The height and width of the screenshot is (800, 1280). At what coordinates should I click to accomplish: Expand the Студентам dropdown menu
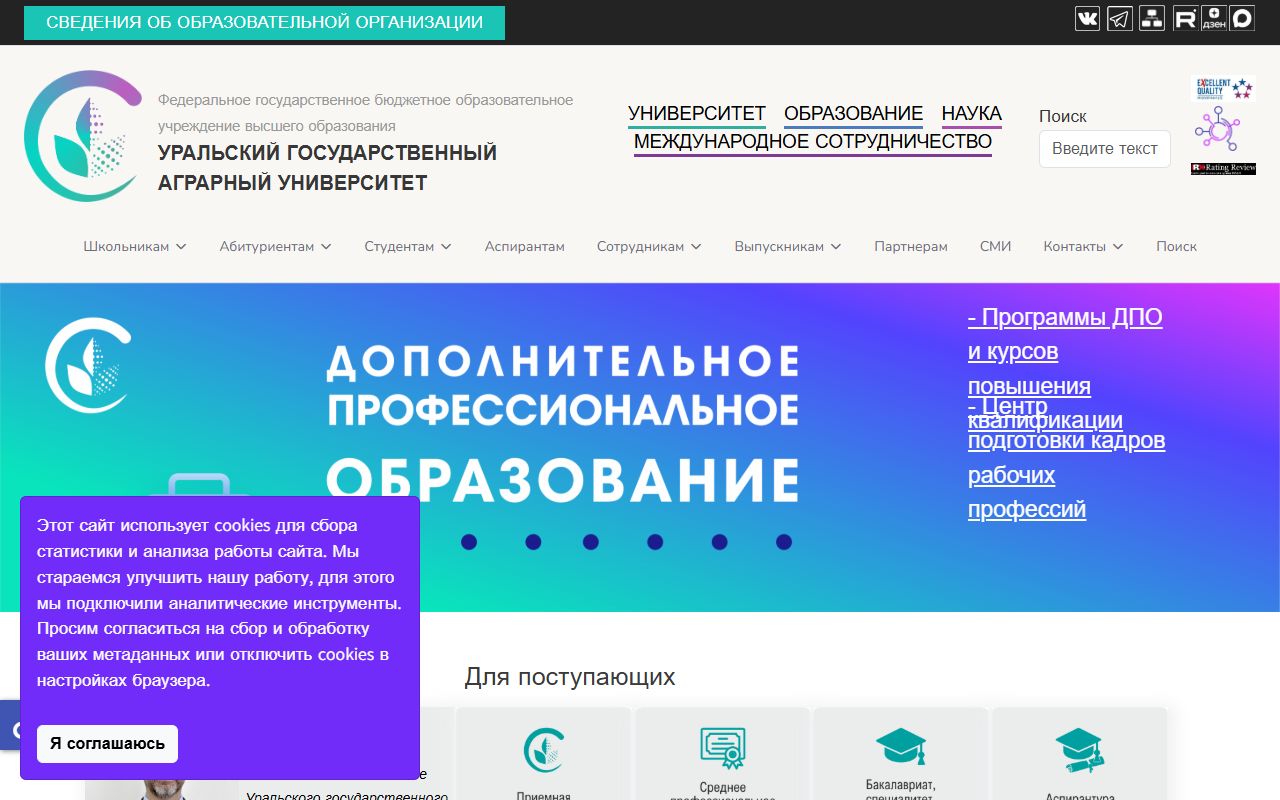click(x=408, y=246)
